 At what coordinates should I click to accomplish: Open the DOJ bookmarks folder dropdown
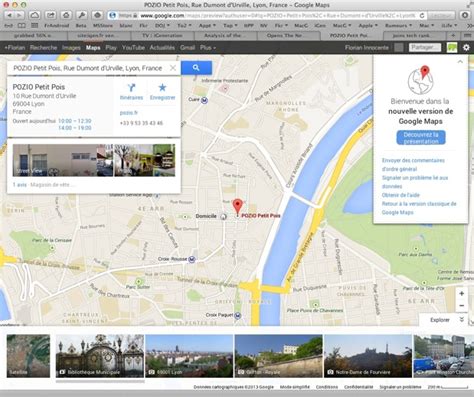point(162,25)
